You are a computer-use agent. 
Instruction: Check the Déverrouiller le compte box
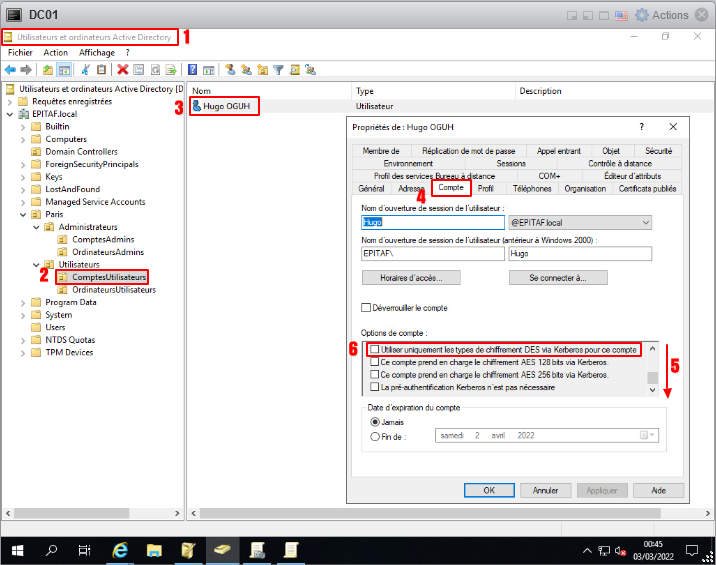tap(366, 308)
